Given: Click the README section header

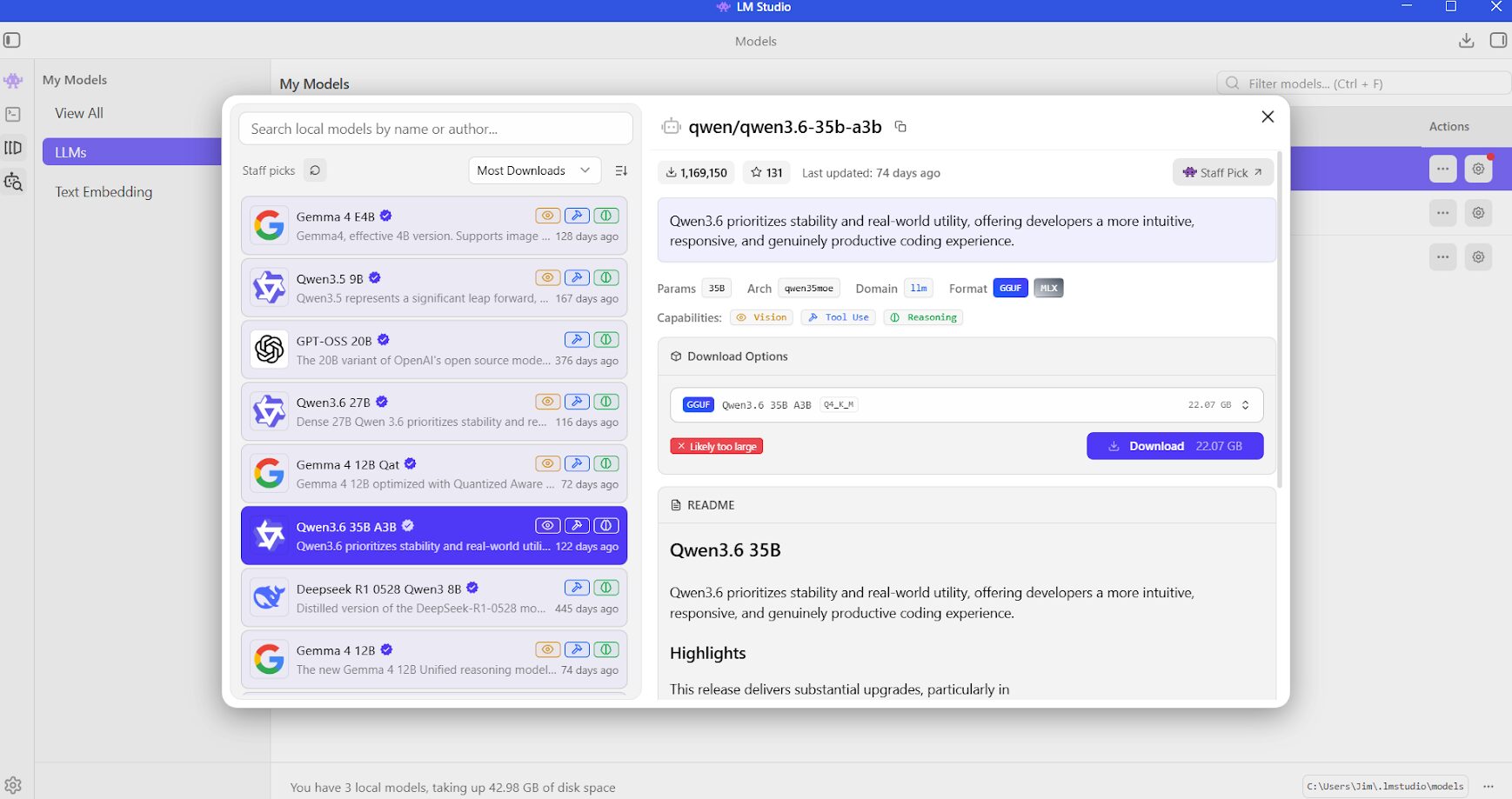Looking at the screenshot, I should (966, 505).
